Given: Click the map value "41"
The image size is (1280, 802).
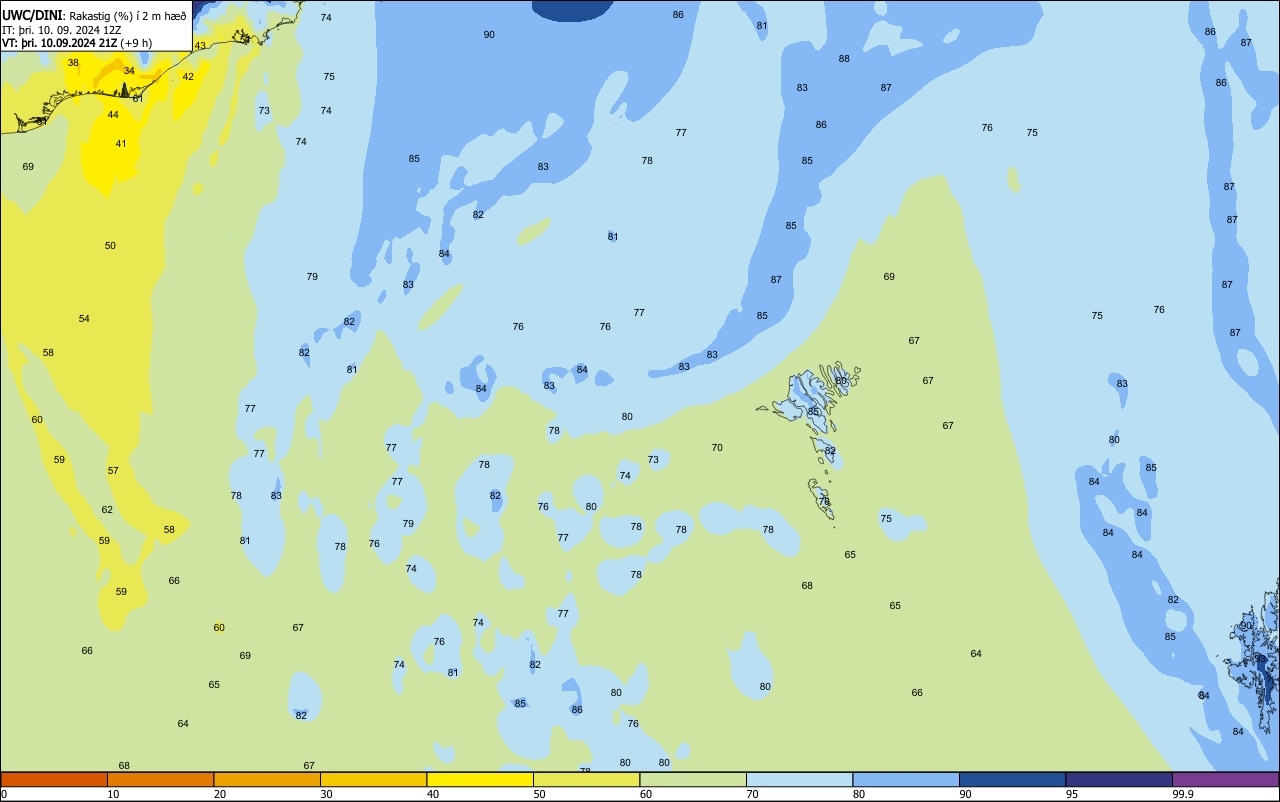Looking at the screenshot, I should (121, 144).
